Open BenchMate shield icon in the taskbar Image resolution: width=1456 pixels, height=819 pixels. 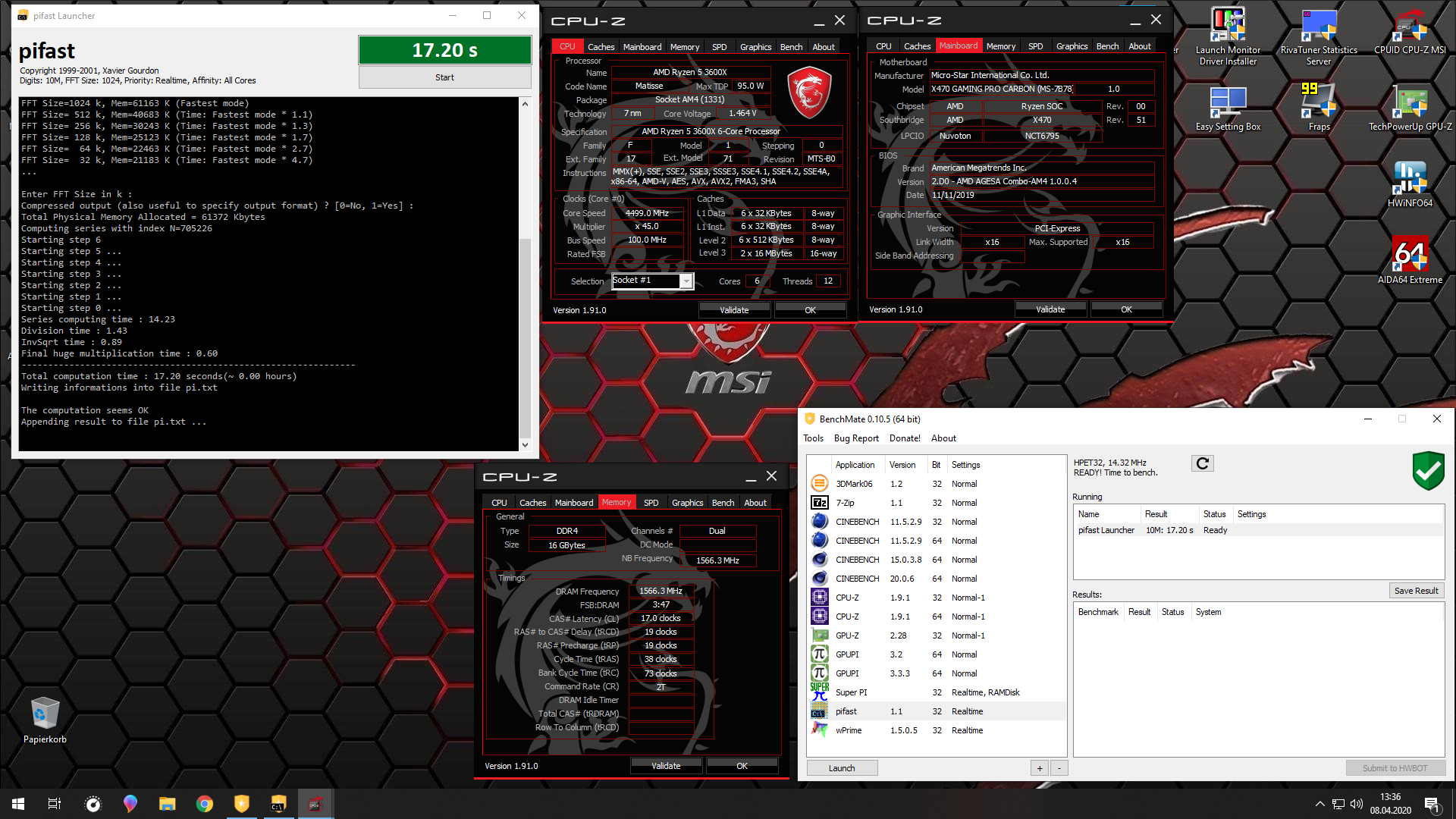tap(241, 804)
